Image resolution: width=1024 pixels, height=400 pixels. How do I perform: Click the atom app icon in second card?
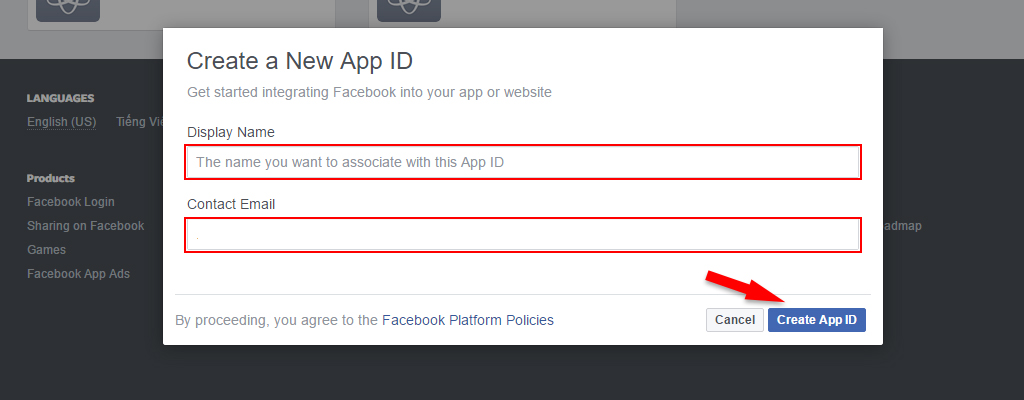[409, 10]
